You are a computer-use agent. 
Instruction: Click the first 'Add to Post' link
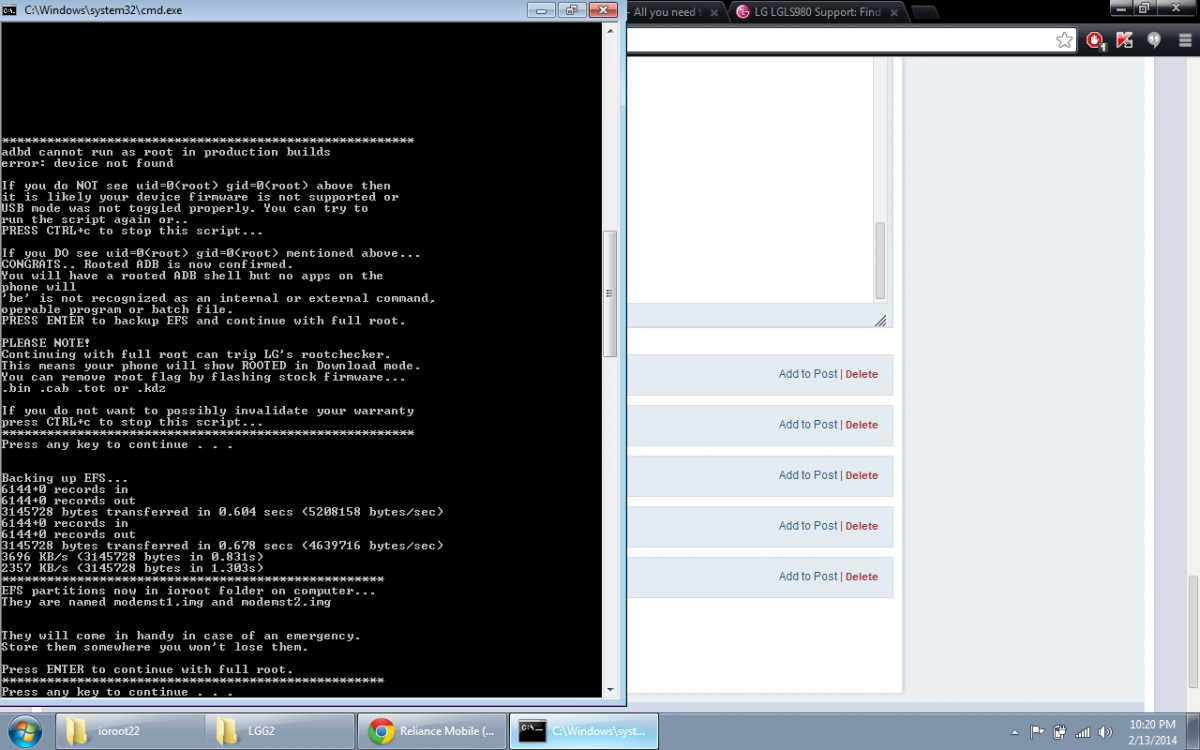(x=808, y=374)
